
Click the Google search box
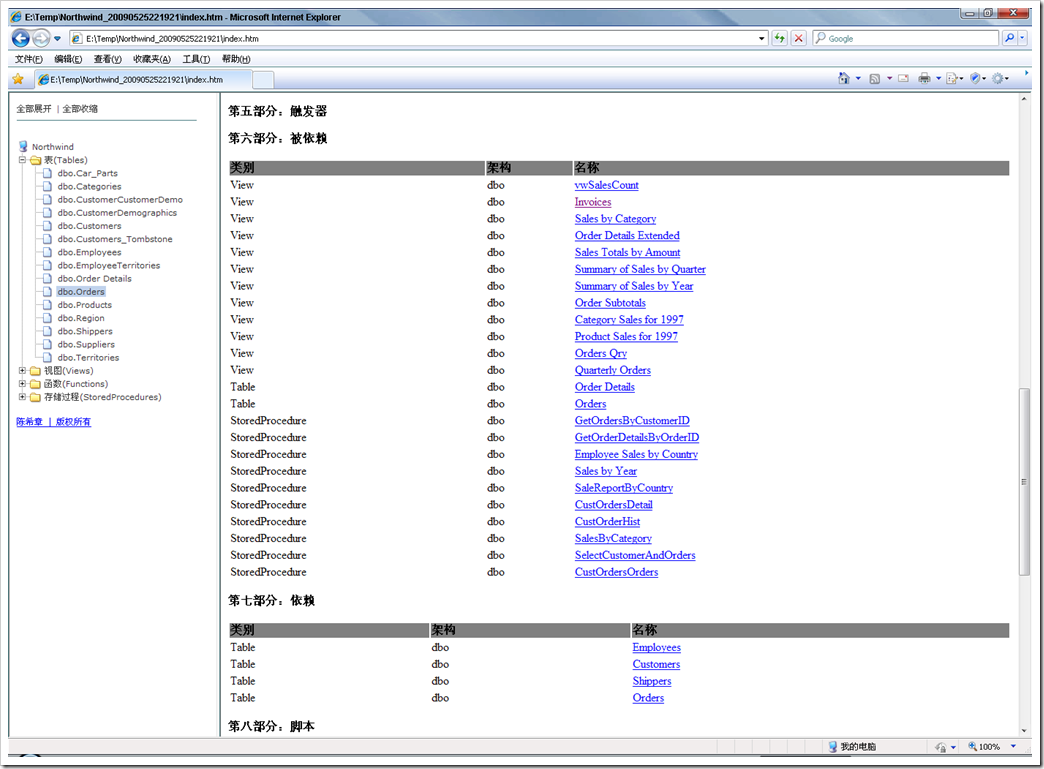click(906, 39)
